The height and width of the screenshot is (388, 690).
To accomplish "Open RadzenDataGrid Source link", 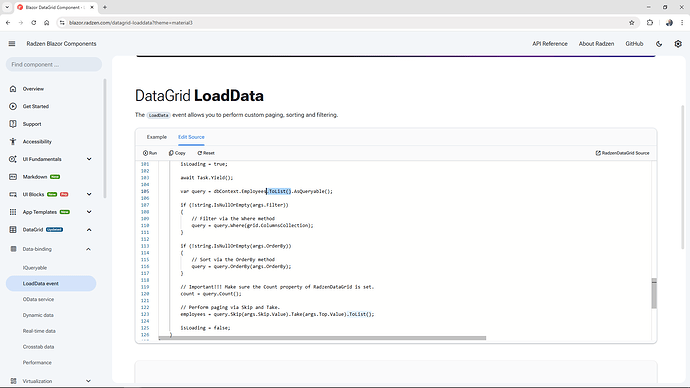I will coord(622,153).
